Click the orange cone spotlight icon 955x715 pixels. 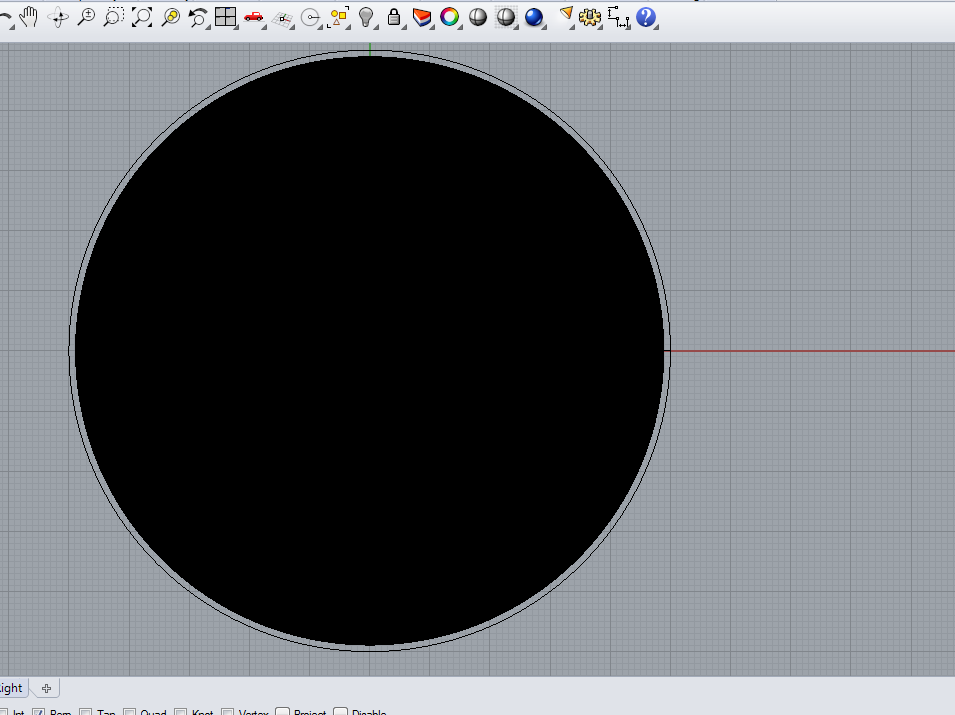[566, 15]
